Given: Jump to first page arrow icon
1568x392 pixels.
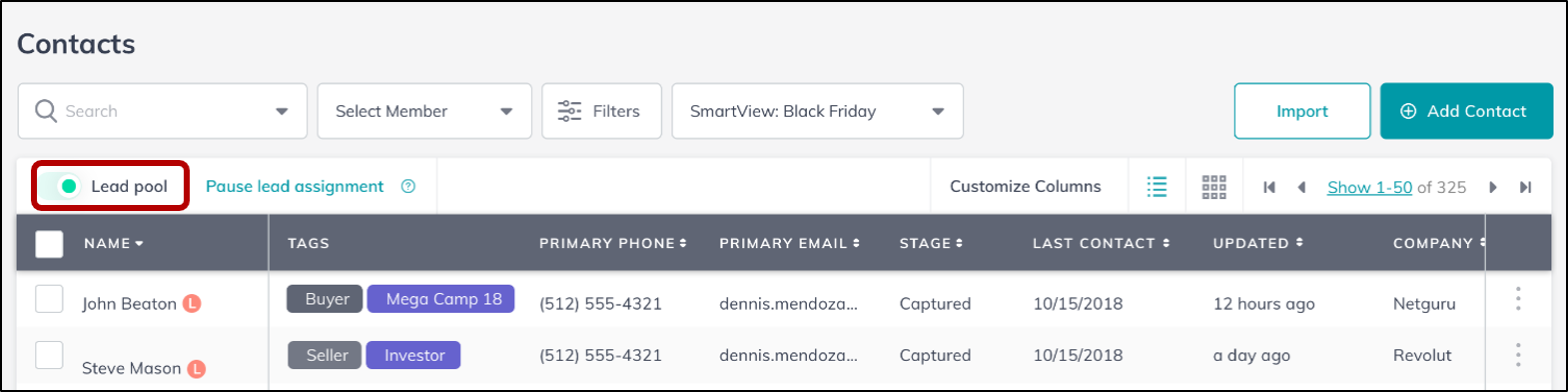Looking at the screenshot, I should tap(1269, 187).
